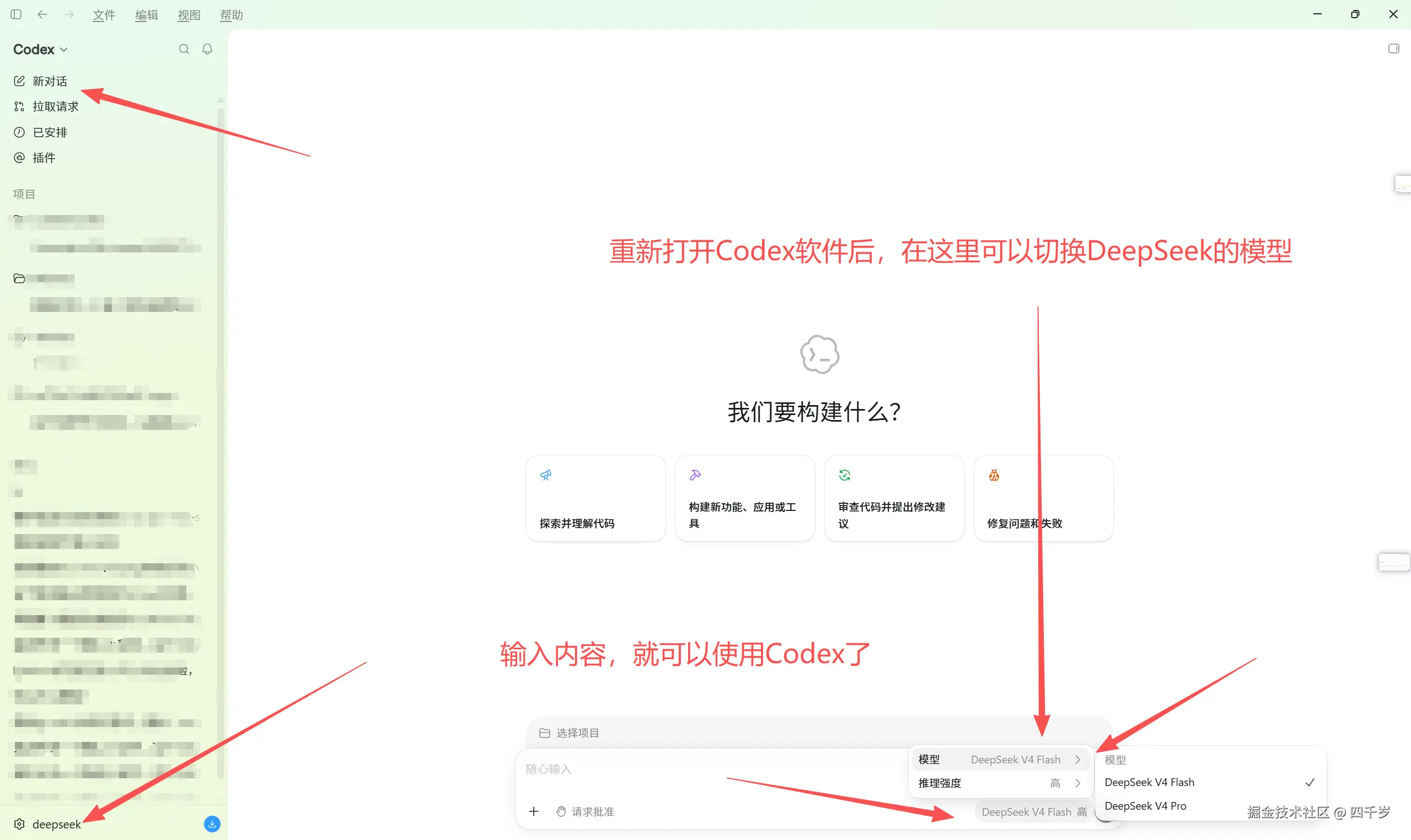The width and height of the screenshot is (1411, 840).
Task: Open the search icon in sidebar
Action: pyautogui.click(x=184, y=49)
